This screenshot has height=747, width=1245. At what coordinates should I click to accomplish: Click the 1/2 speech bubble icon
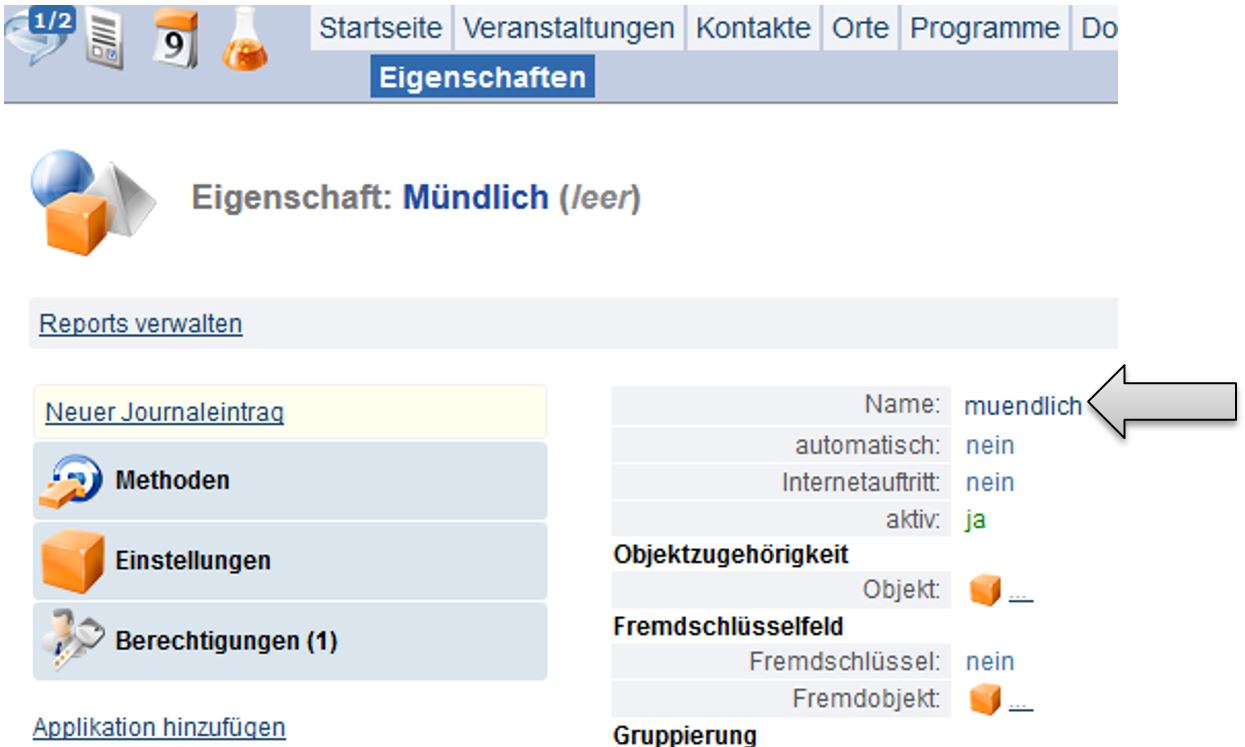click(40, 33)
